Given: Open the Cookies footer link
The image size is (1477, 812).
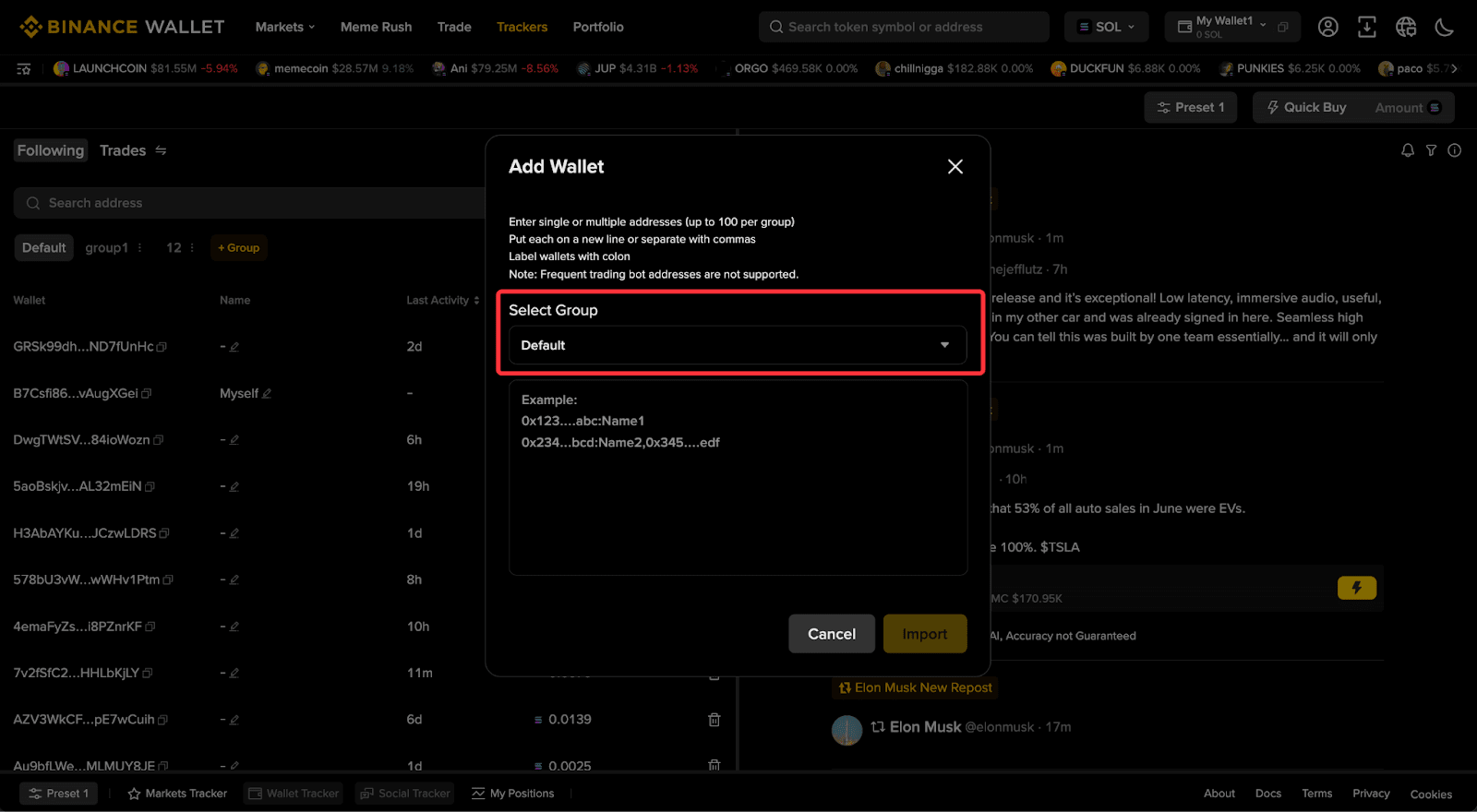Looking at the screenshot, I should click(x=1431, y=794).
